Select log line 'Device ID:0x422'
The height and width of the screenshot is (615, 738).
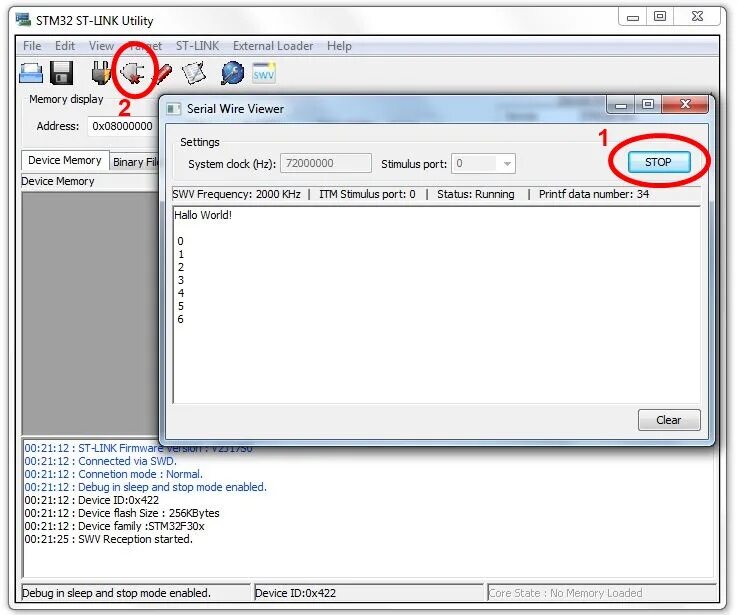coord(92,500)
